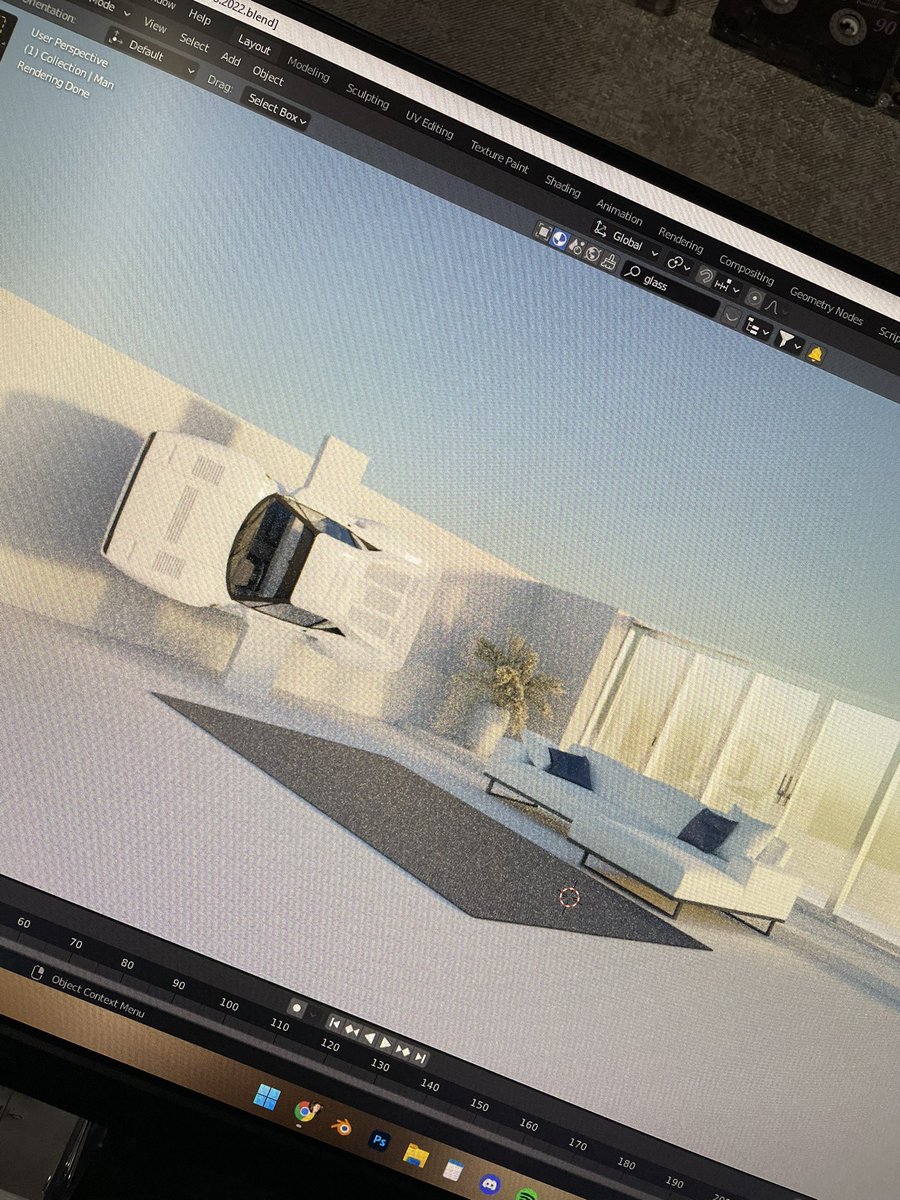Screen dimensions: 900x1200
Task: Click frame 150 on the timeline
Action: (x=480, y=1105)
